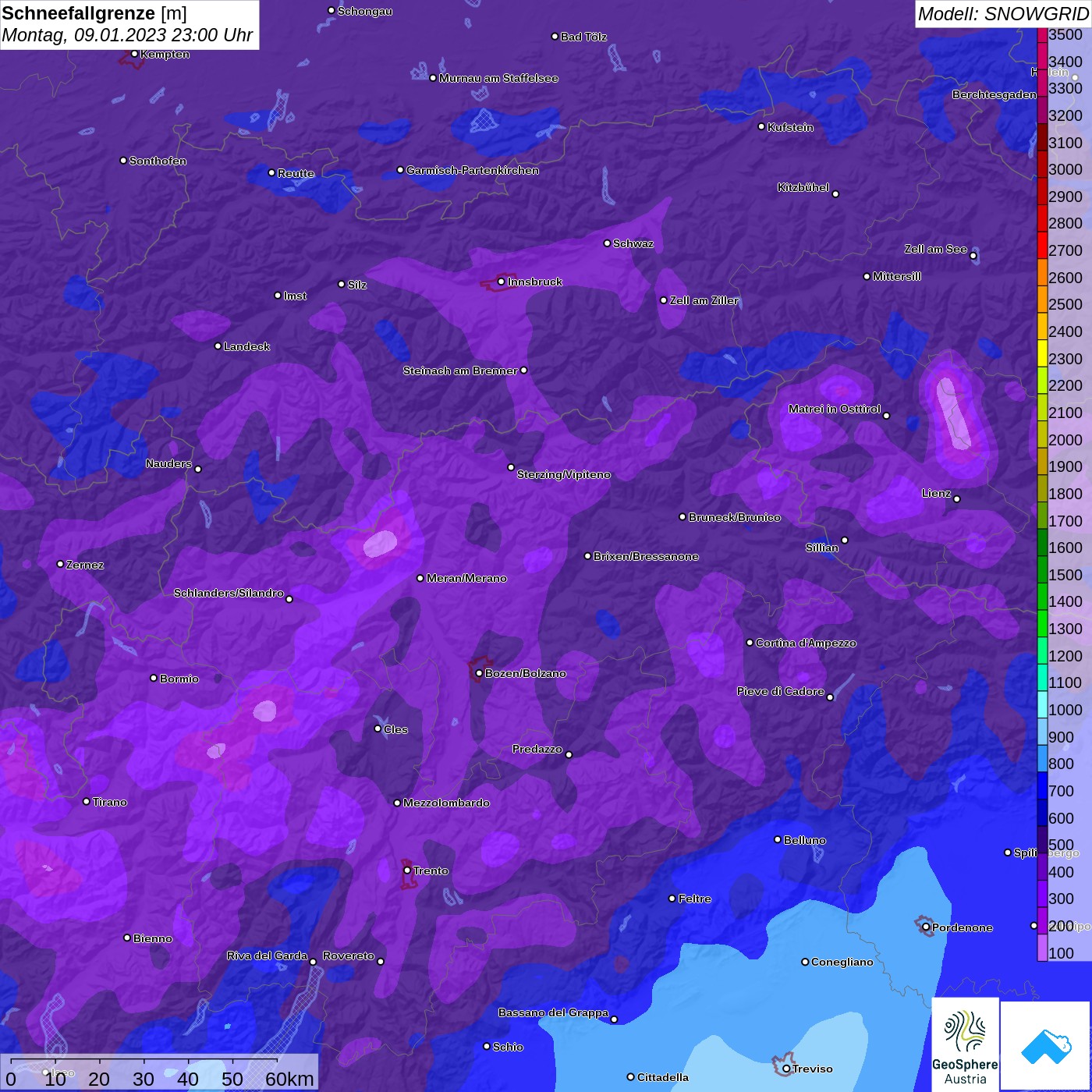Click the 'Kitzbühel' label
The height and width of the screenshot is (1092, 1092).
point(803,187)
